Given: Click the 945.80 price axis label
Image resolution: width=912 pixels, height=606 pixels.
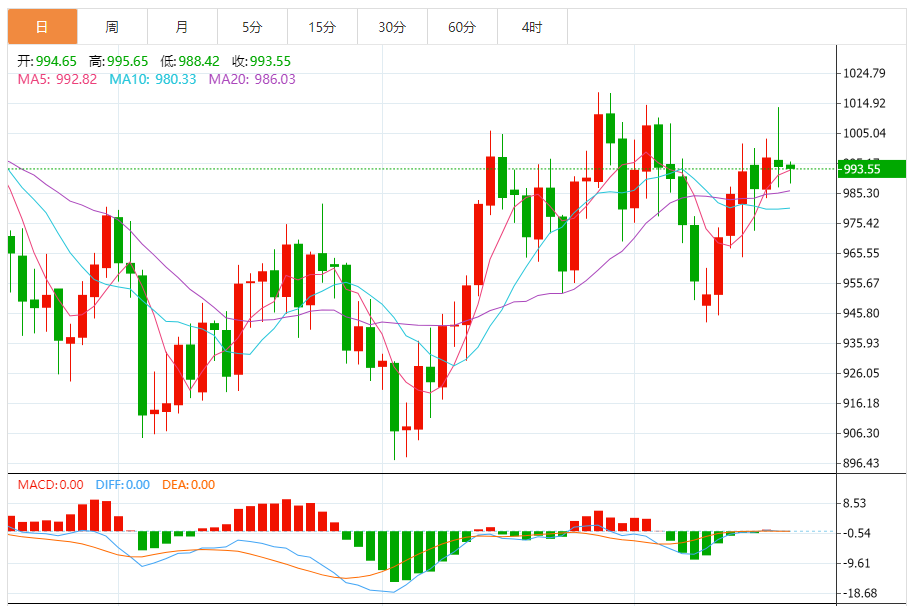Looking at the screenshot, I should pos(861,313).
